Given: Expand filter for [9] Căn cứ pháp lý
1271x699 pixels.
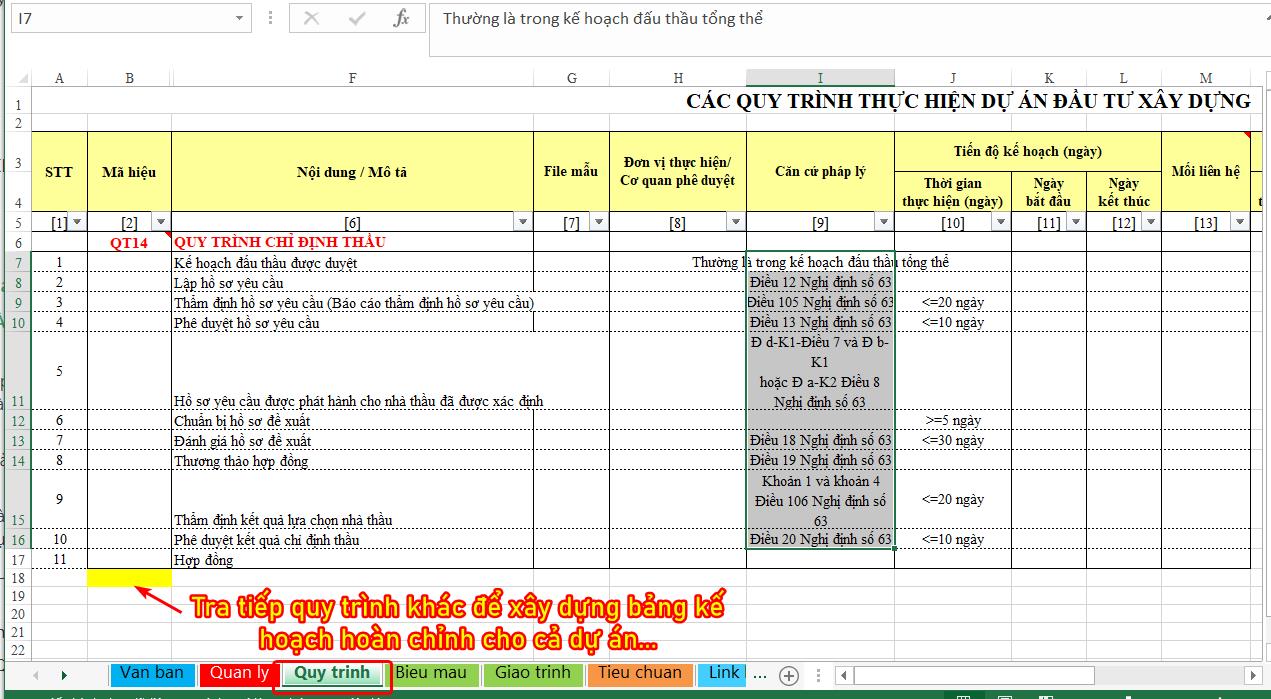Looking at the screenshot, I should [883, 222].
